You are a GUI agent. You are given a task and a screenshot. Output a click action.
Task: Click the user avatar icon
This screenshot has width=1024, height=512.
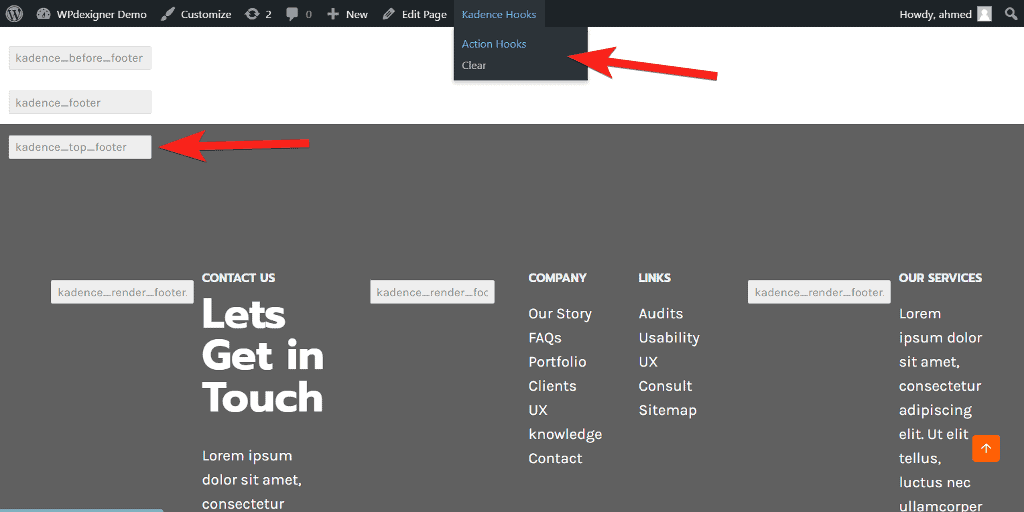coord(985,14)
